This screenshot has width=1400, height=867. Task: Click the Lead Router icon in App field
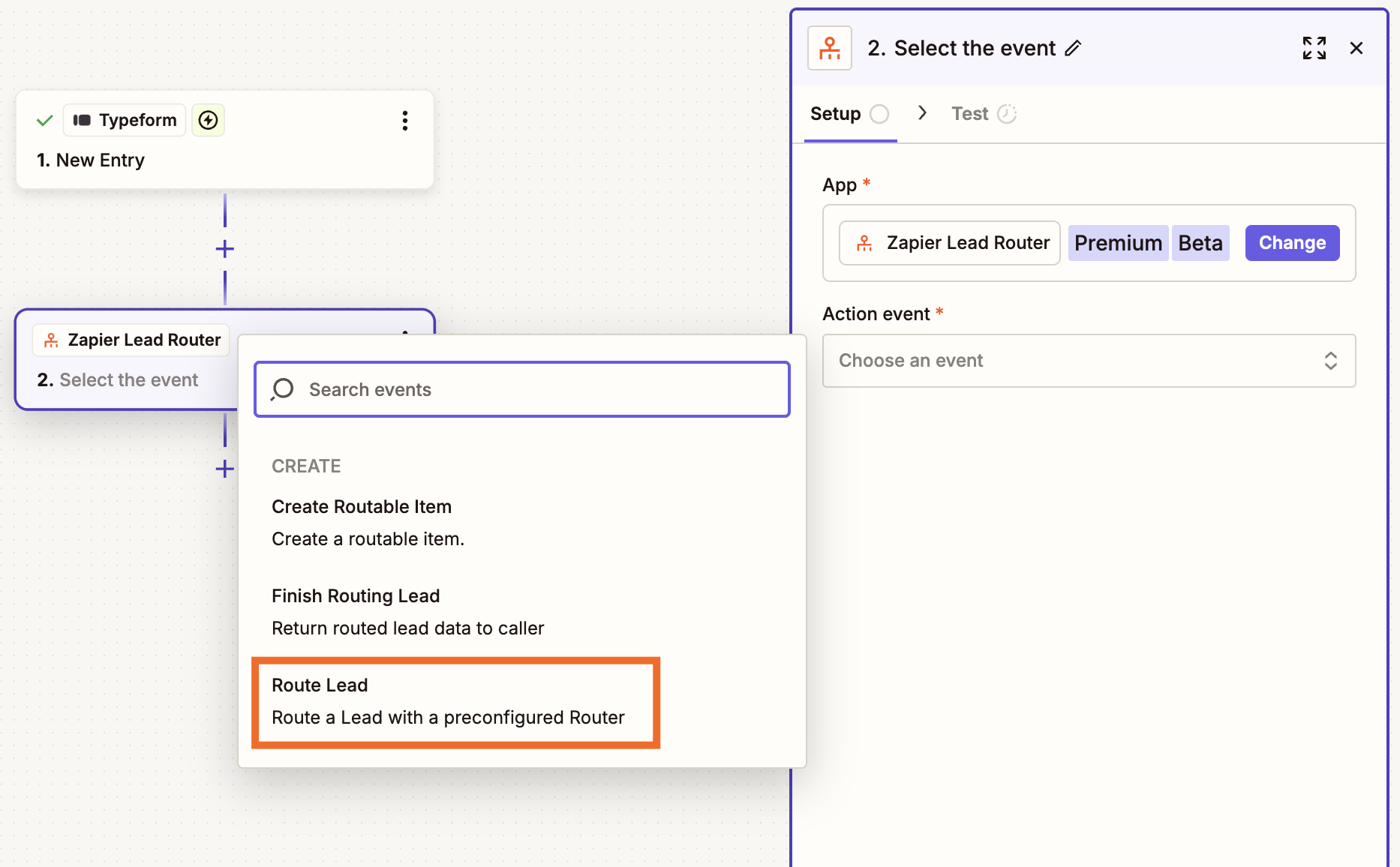pos(864,243)
